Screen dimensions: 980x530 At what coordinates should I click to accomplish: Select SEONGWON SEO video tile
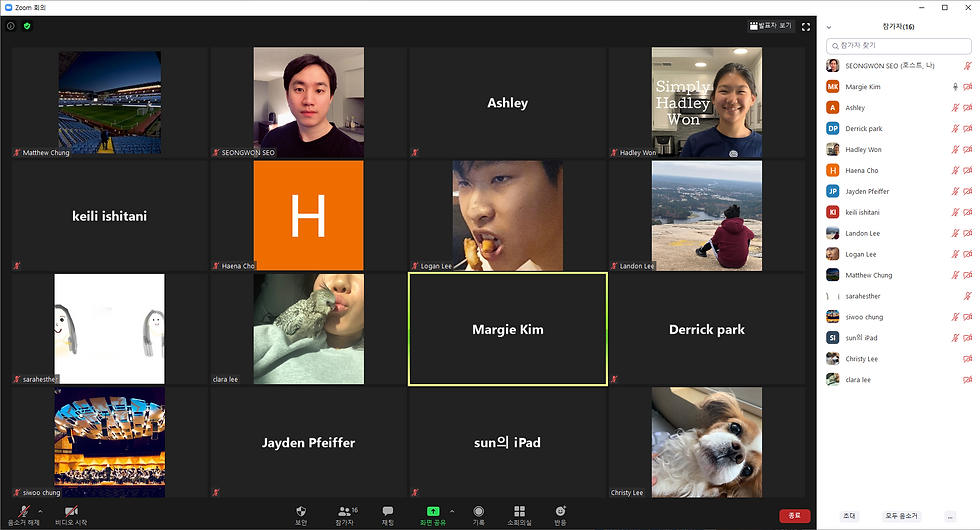click(x=308, y=102)
